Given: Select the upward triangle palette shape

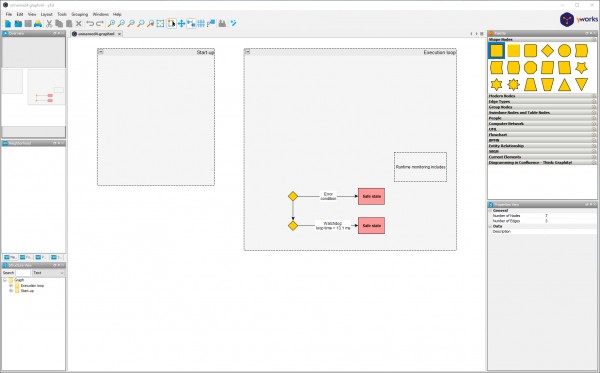Looking at the screenshot, I should coord(564,85).
